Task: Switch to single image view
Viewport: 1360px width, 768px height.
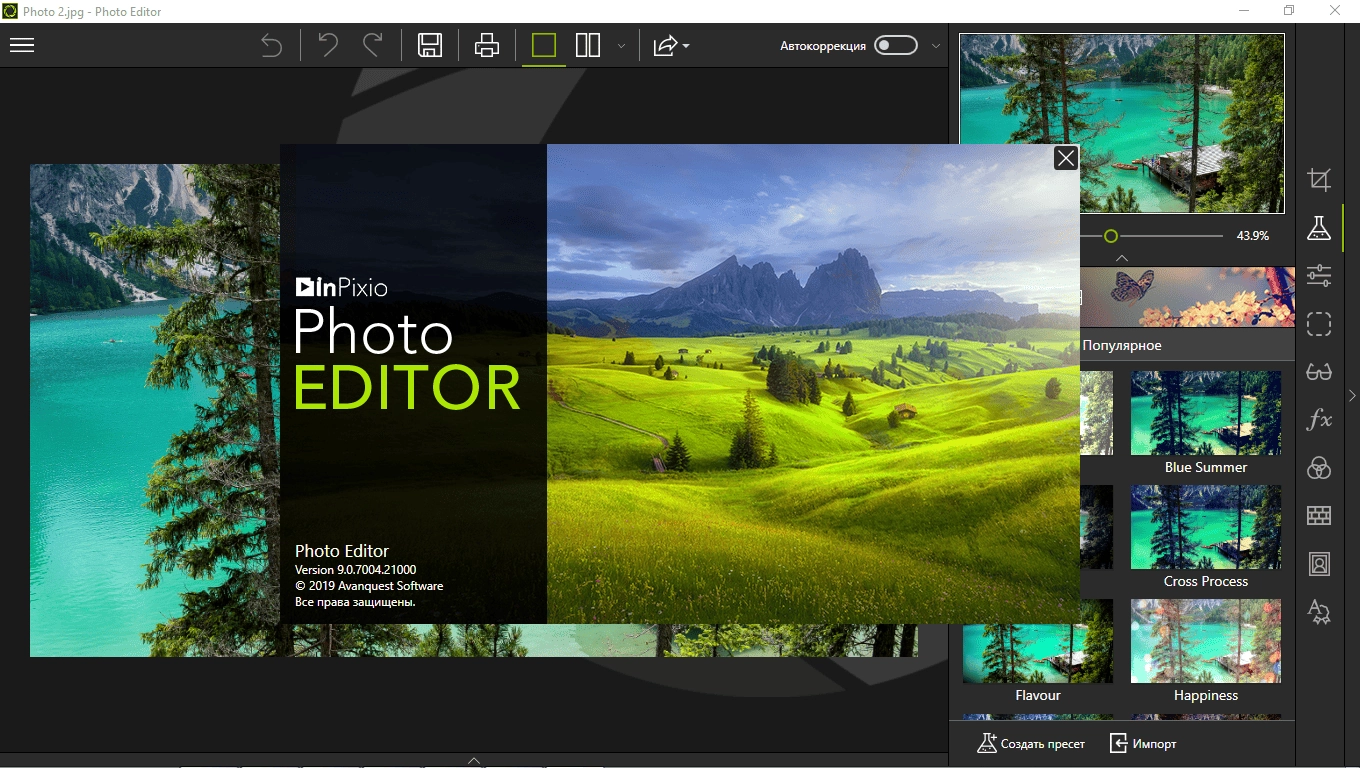Action: point(544,45)
